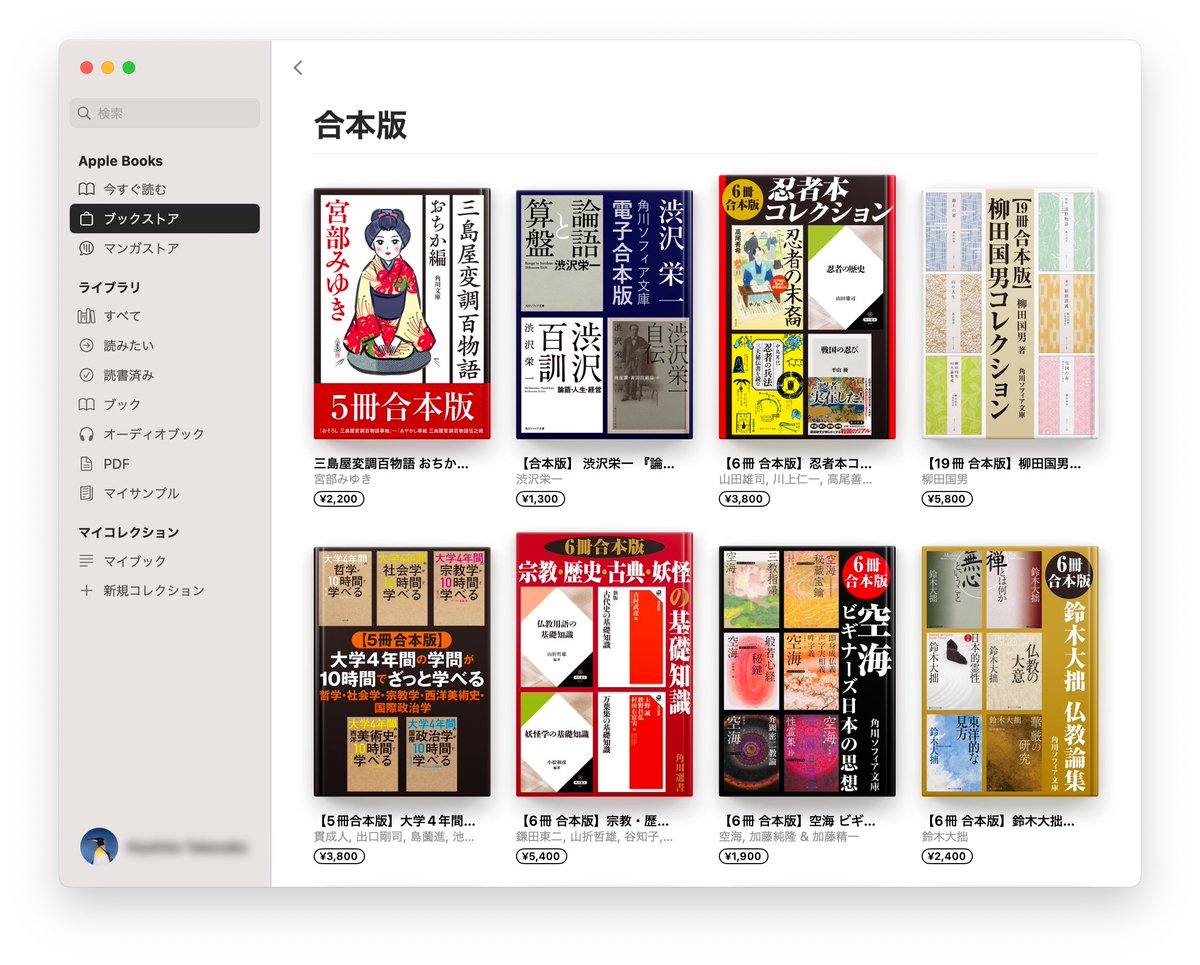This screenshot has height=965, width=1200.
Task: Click title 【6冊 合本版】忍者本コ…
Action: [795, 464]
